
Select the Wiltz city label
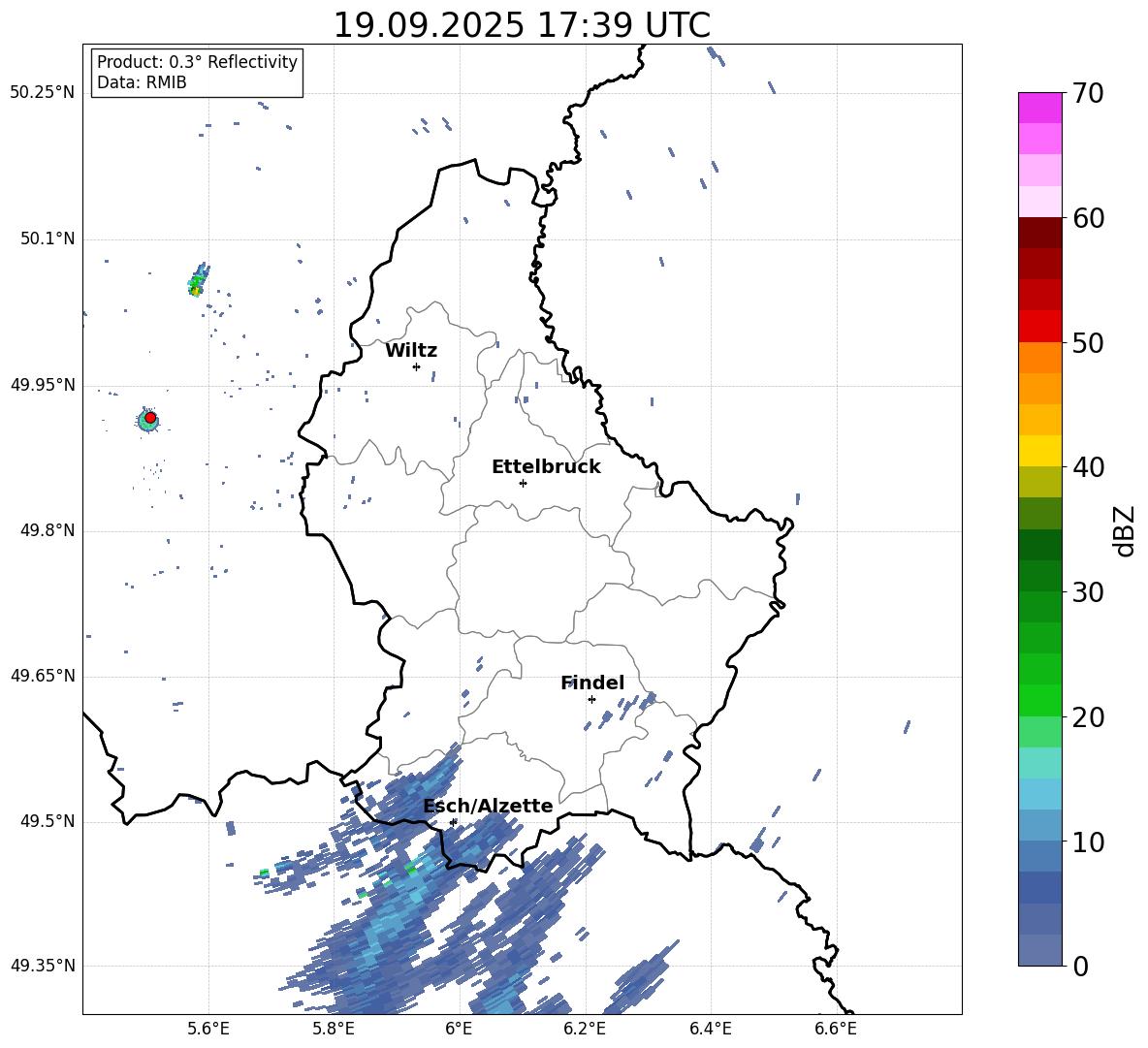coord(411,351)
